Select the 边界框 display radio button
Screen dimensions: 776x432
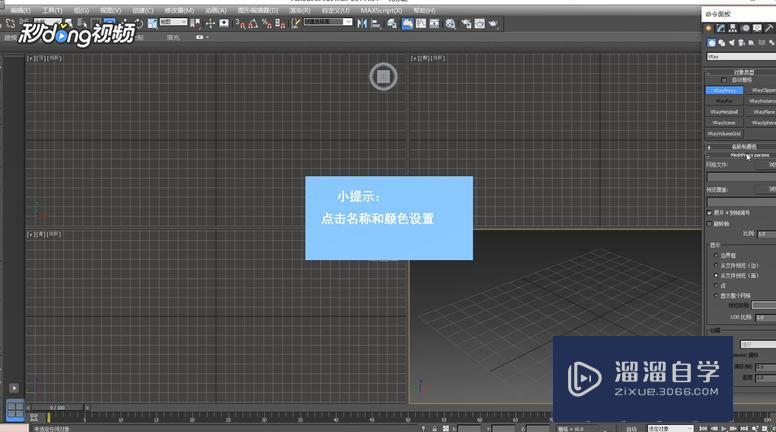(716, 255)
